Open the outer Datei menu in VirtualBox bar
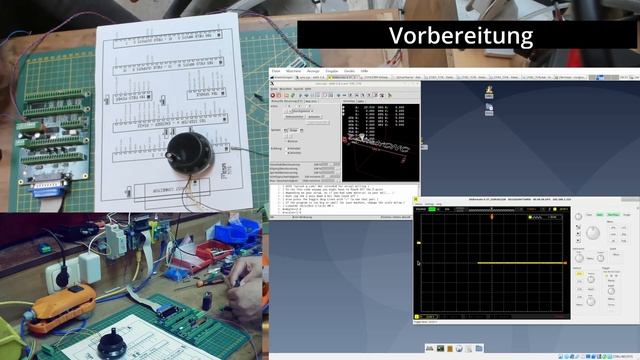The width and height of the screenshot is (640, 360). click(276, 71)
